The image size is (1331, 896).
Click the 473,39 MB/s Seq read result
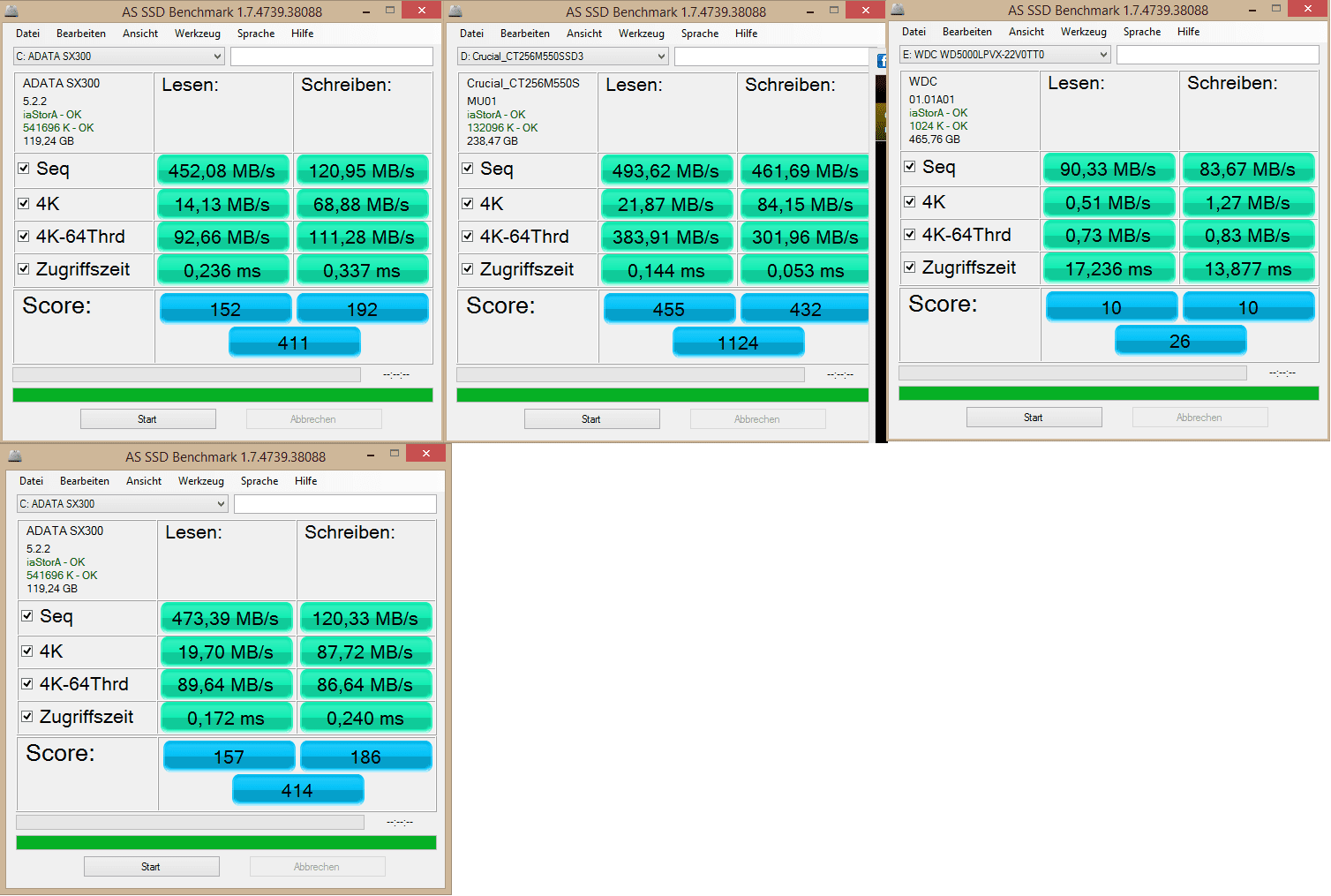click(x=226, y=618)
